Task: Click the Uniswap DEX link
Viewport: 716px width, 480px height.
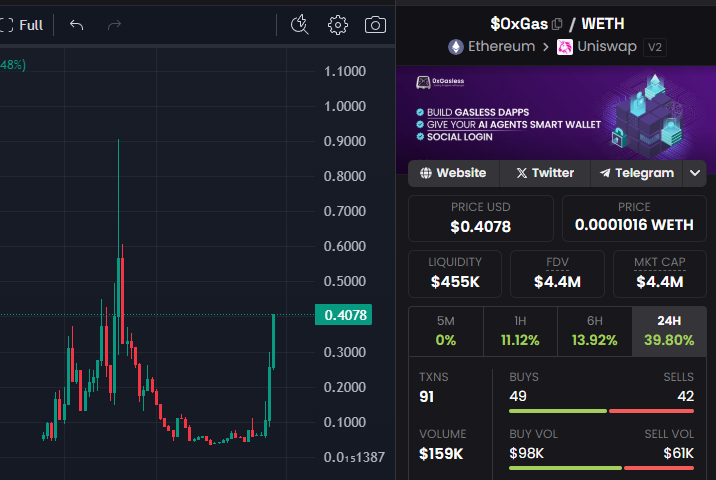Action: [x=606, y=47]
